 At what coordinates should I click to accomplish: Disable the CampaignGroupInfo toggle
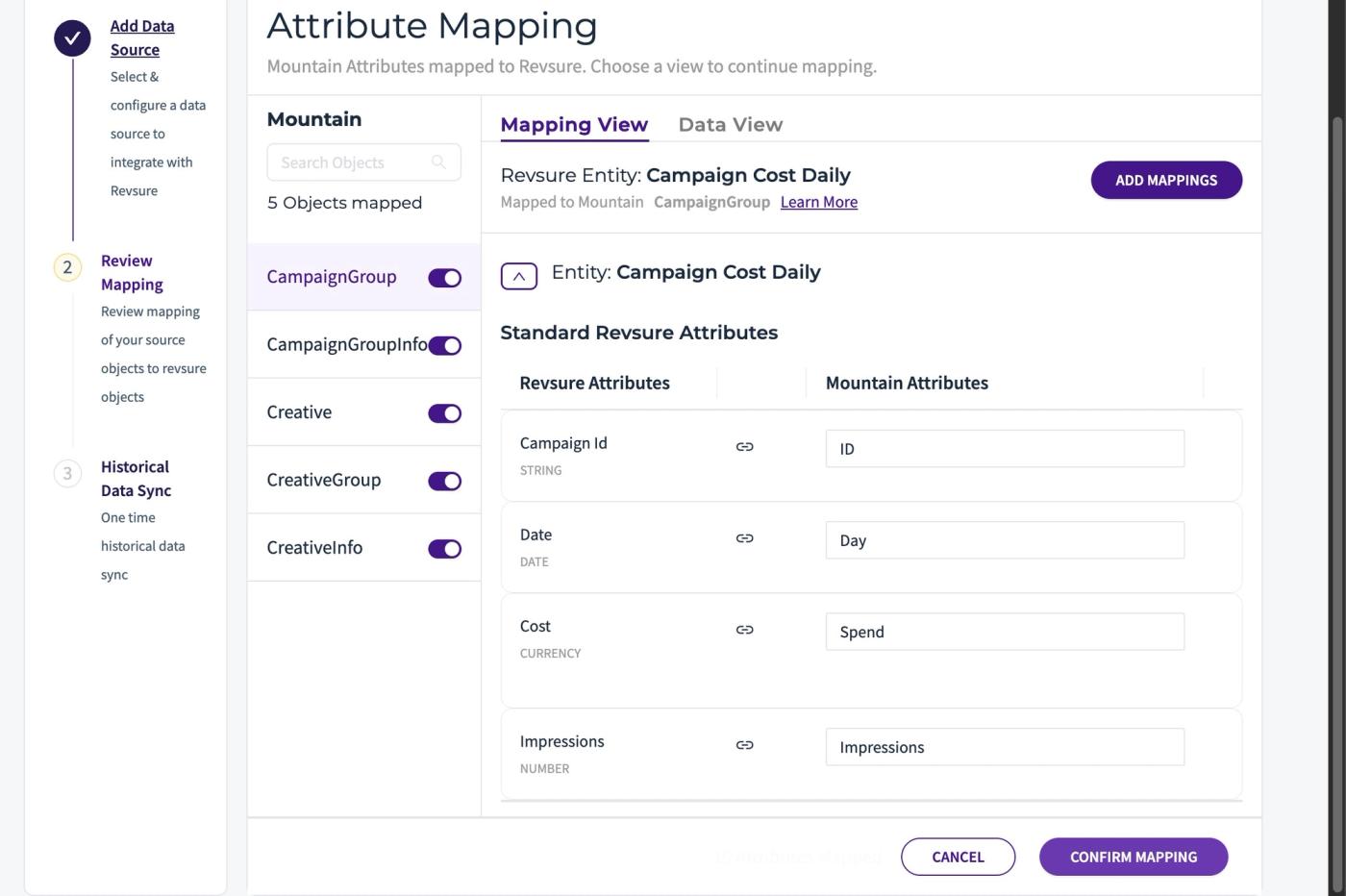[444, 345]
